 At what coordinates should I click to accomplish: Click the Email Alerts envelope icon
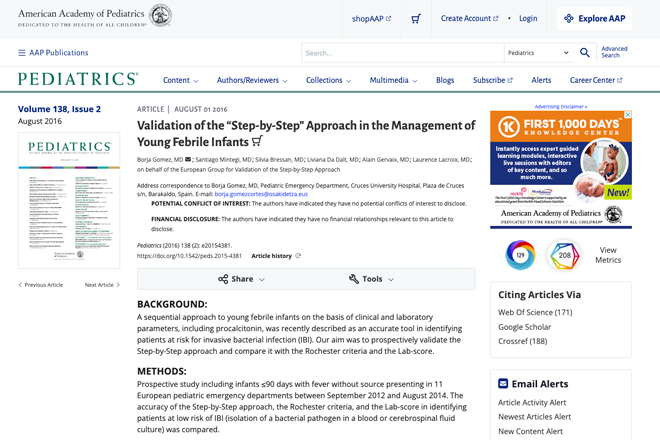pyautogui.click(x=503, y=384)
